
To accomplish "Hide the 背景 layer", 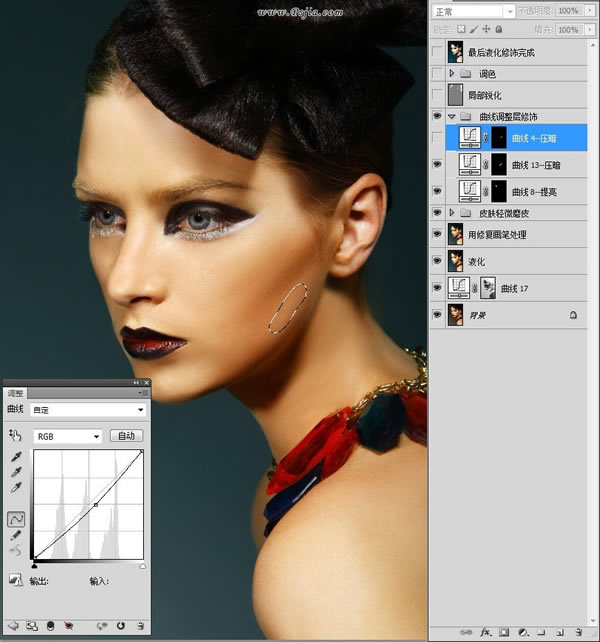I will click(x=437, y=314).
